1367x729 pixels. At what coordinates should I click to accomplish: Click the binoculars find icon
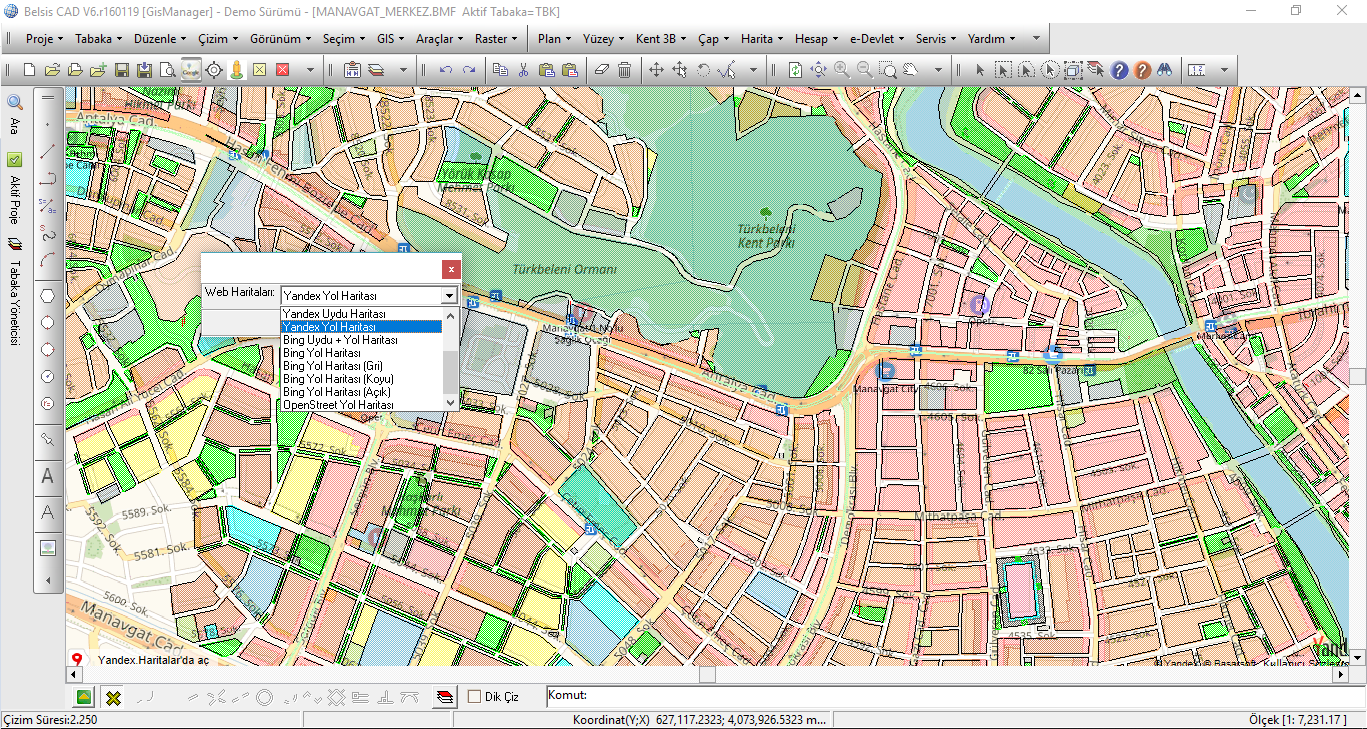click(1165, 70)
